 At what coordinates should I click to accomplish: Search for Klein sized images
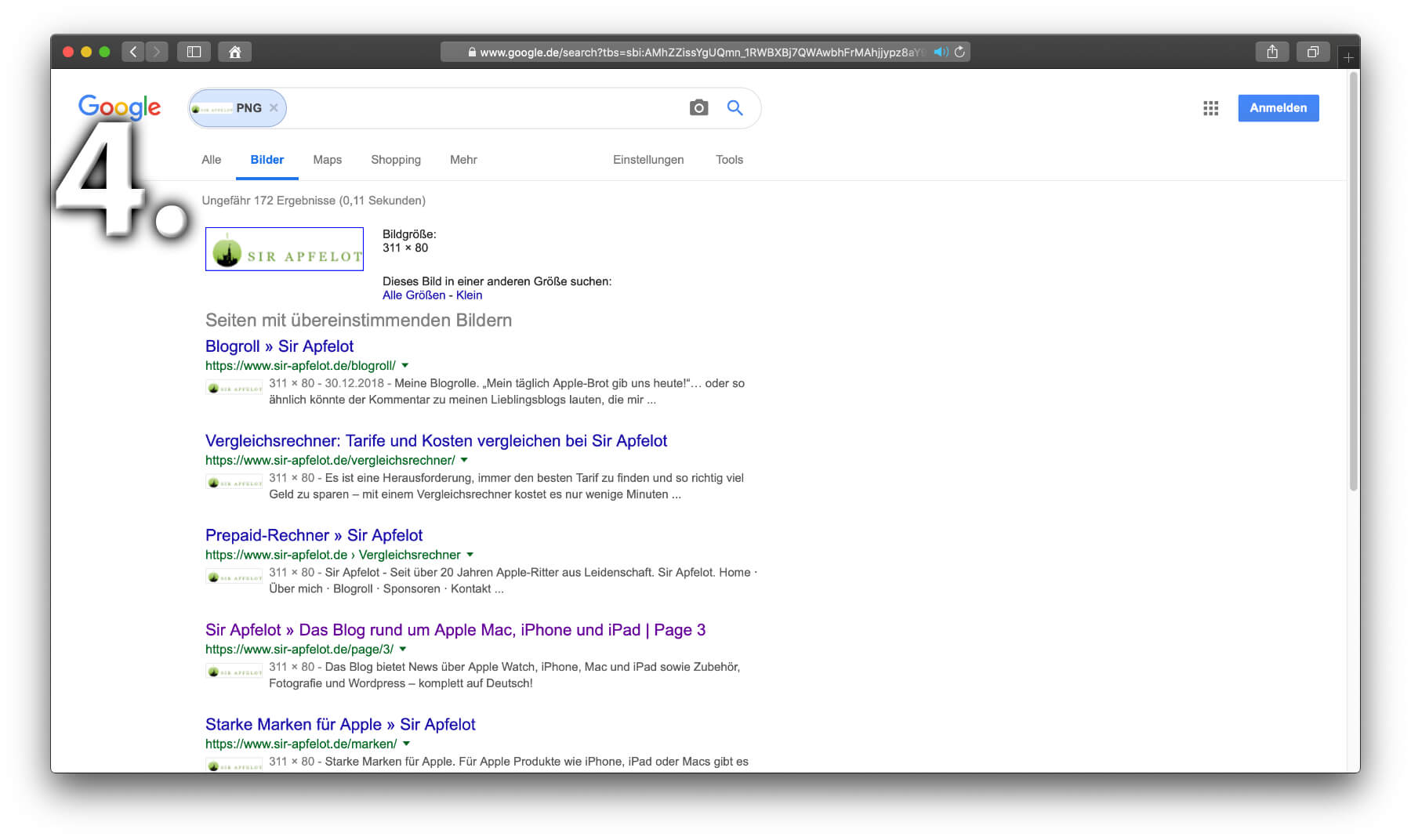469,295
